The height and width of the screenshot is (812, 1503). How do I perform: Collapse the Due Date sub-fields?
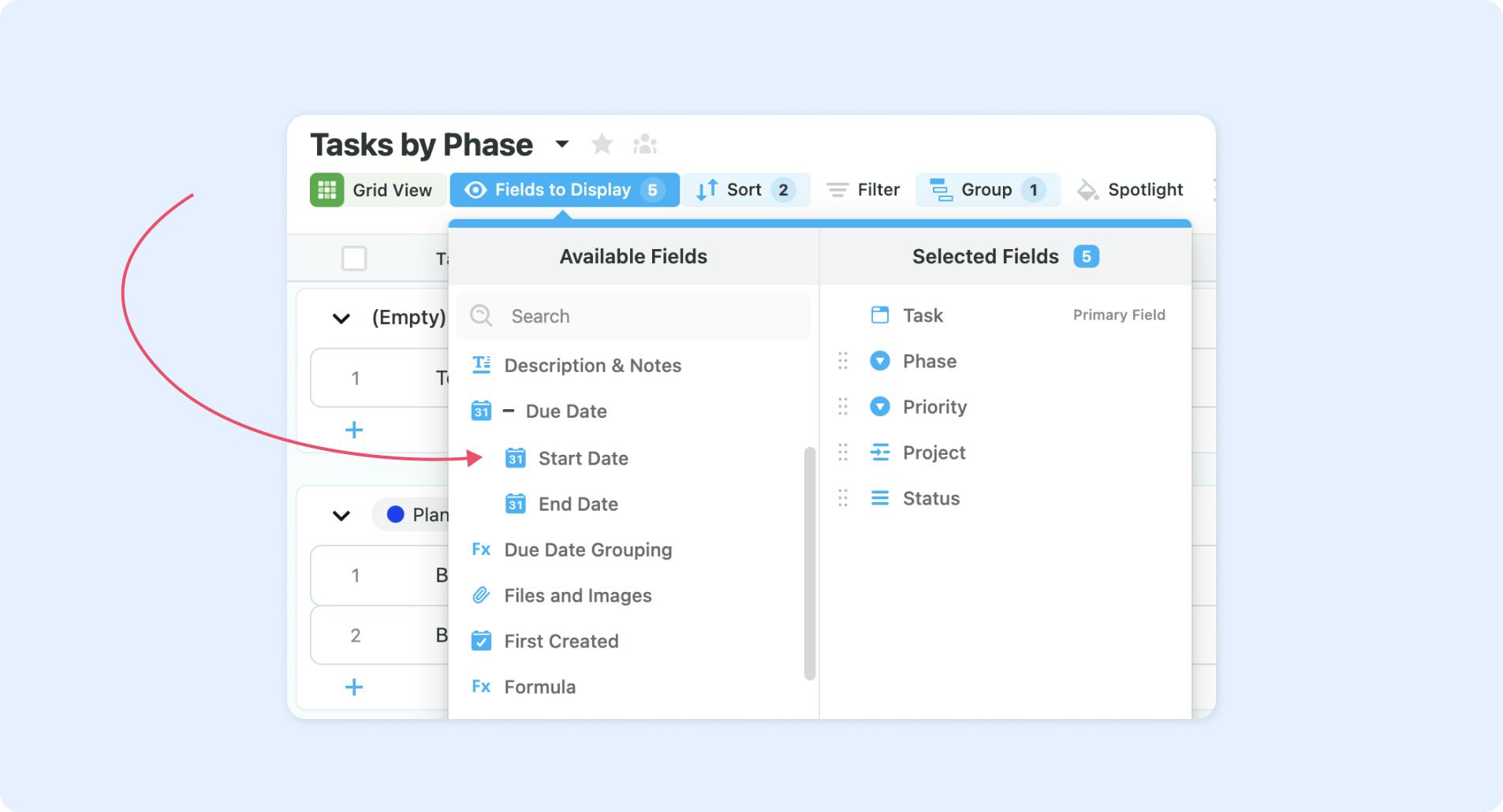coord(509,411)
